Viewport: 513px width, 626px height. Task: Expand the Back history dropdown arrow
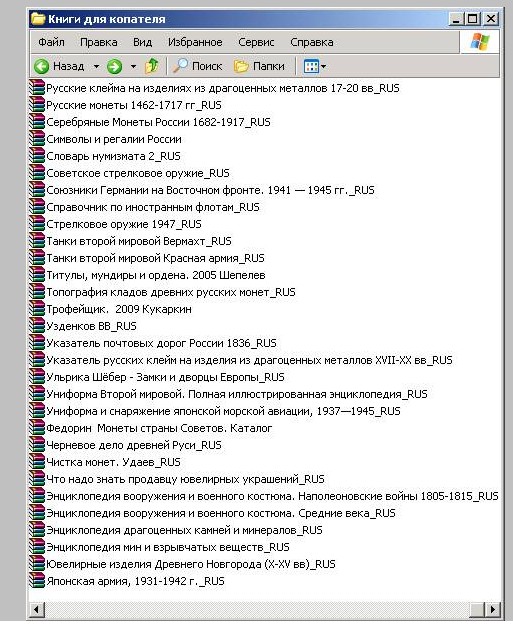point(96,66)
